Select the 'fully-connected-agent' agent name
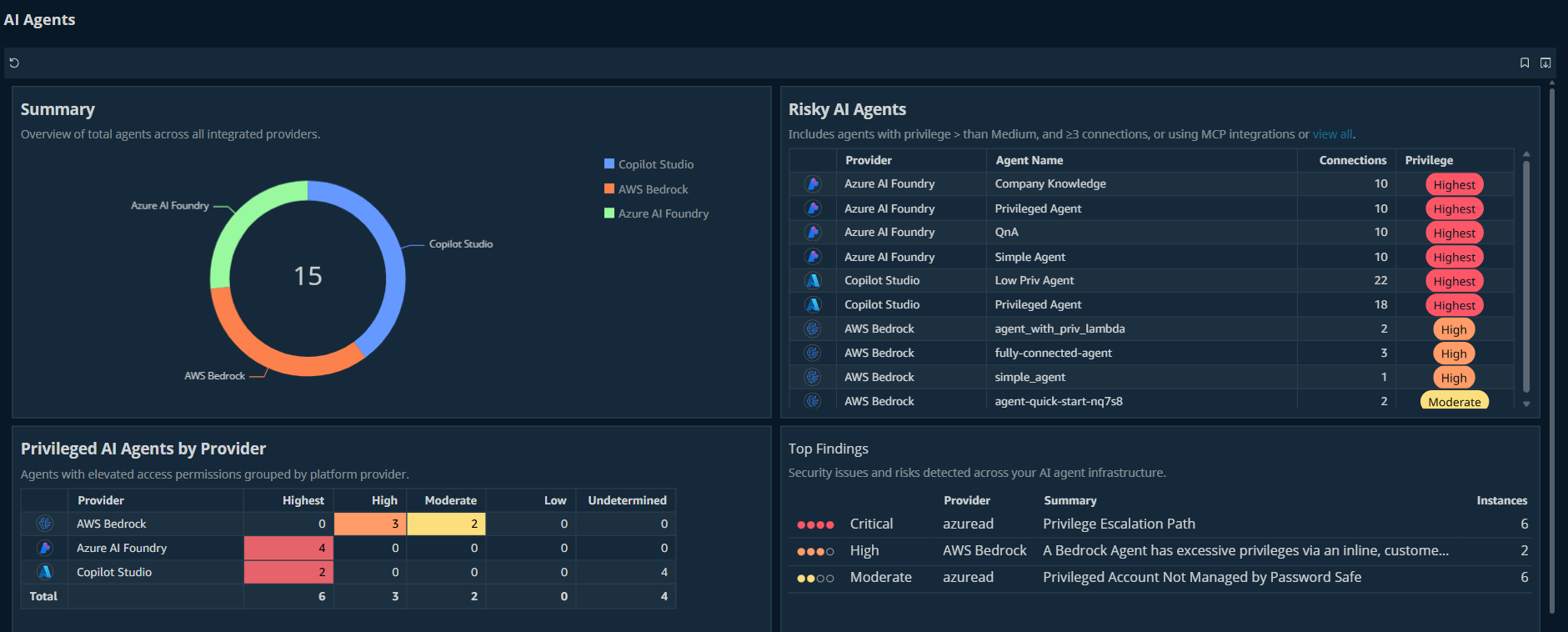 click(x=1053, y=353)
